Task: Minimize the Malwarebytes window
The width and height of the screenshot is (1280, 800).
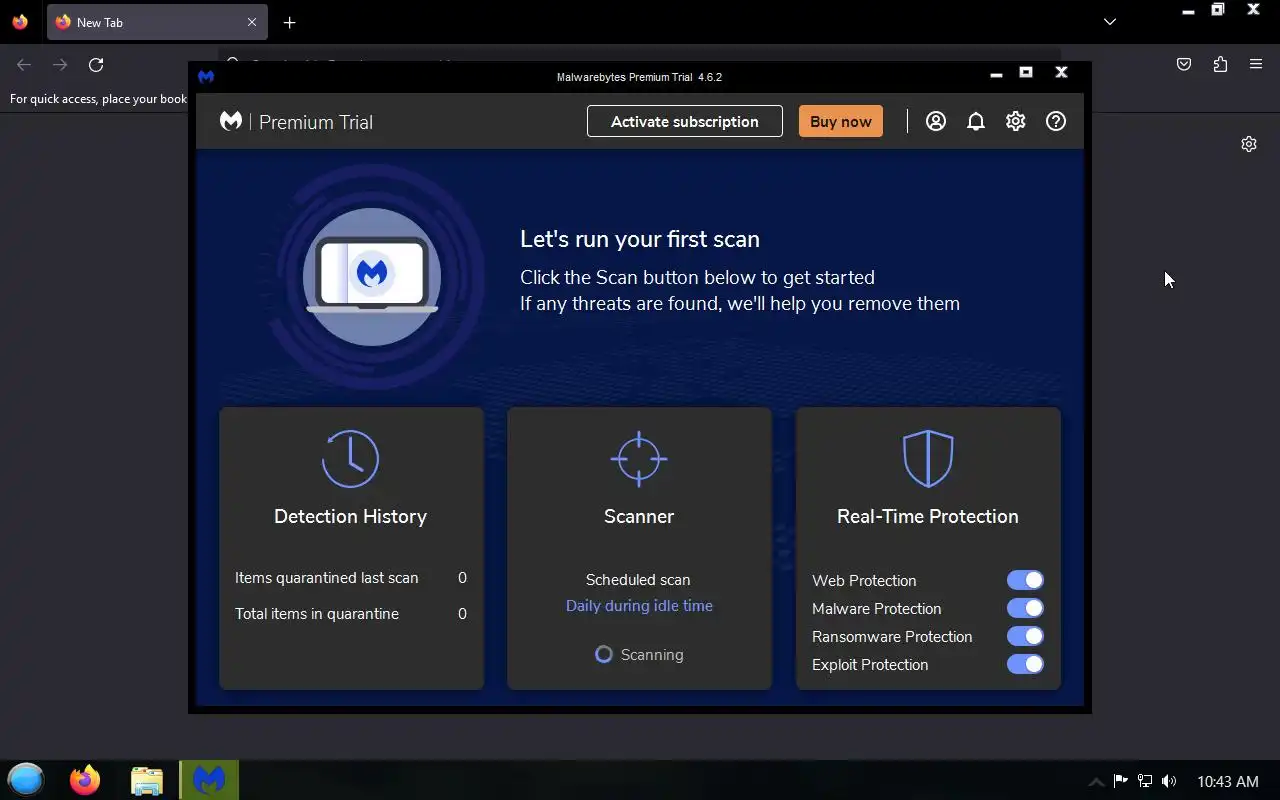Action: [996, 73]
